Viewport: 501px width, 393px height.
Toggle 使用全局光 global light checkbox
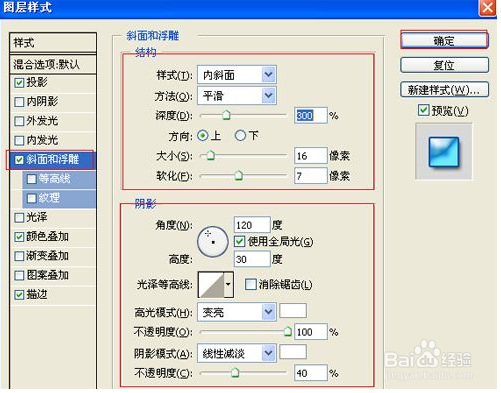(x=239, y=242)
